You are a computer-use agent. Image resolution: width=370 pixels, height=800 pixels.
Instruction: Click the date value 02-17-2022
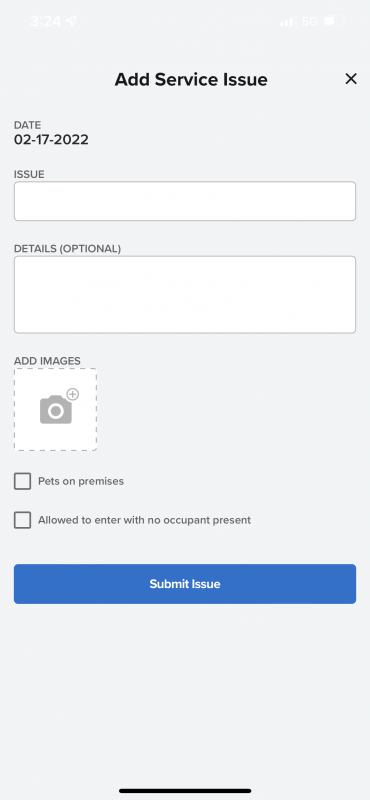tap(51, 140)
